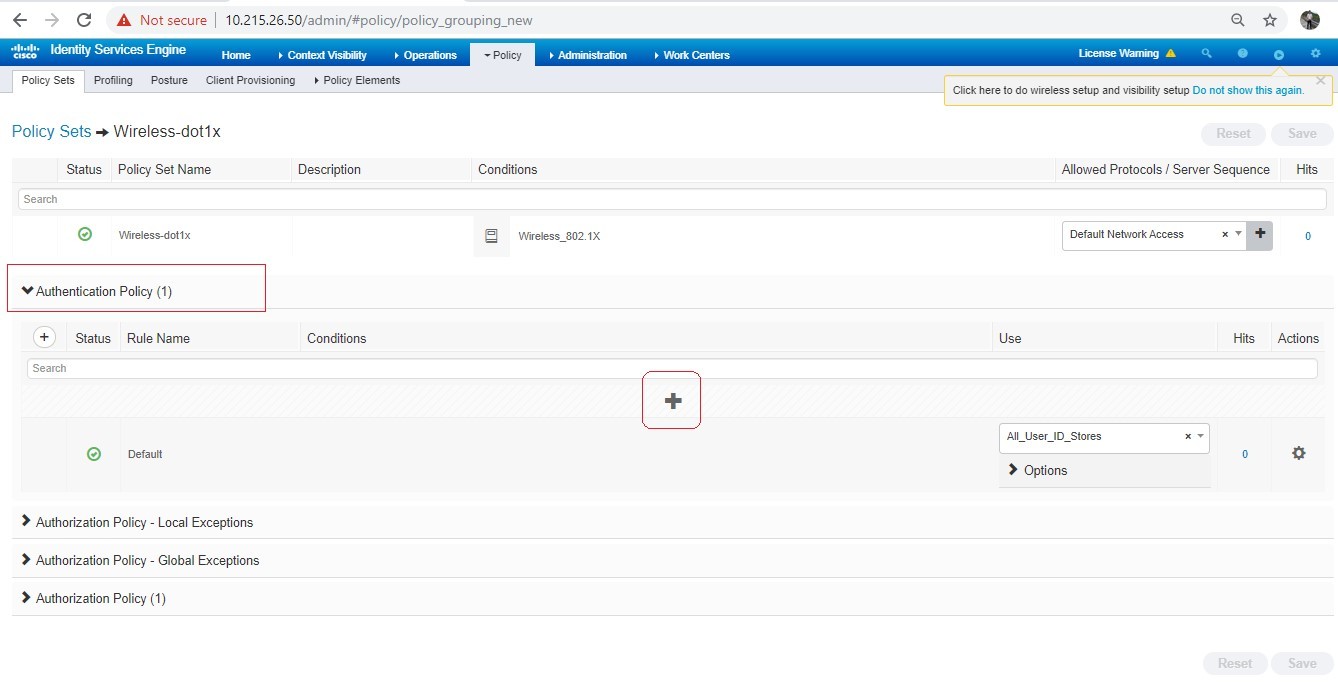The width and height of the screenshot is (1338, 689).
Task: Clear Default Network Access selection with x
Action: coord(1225,235)
